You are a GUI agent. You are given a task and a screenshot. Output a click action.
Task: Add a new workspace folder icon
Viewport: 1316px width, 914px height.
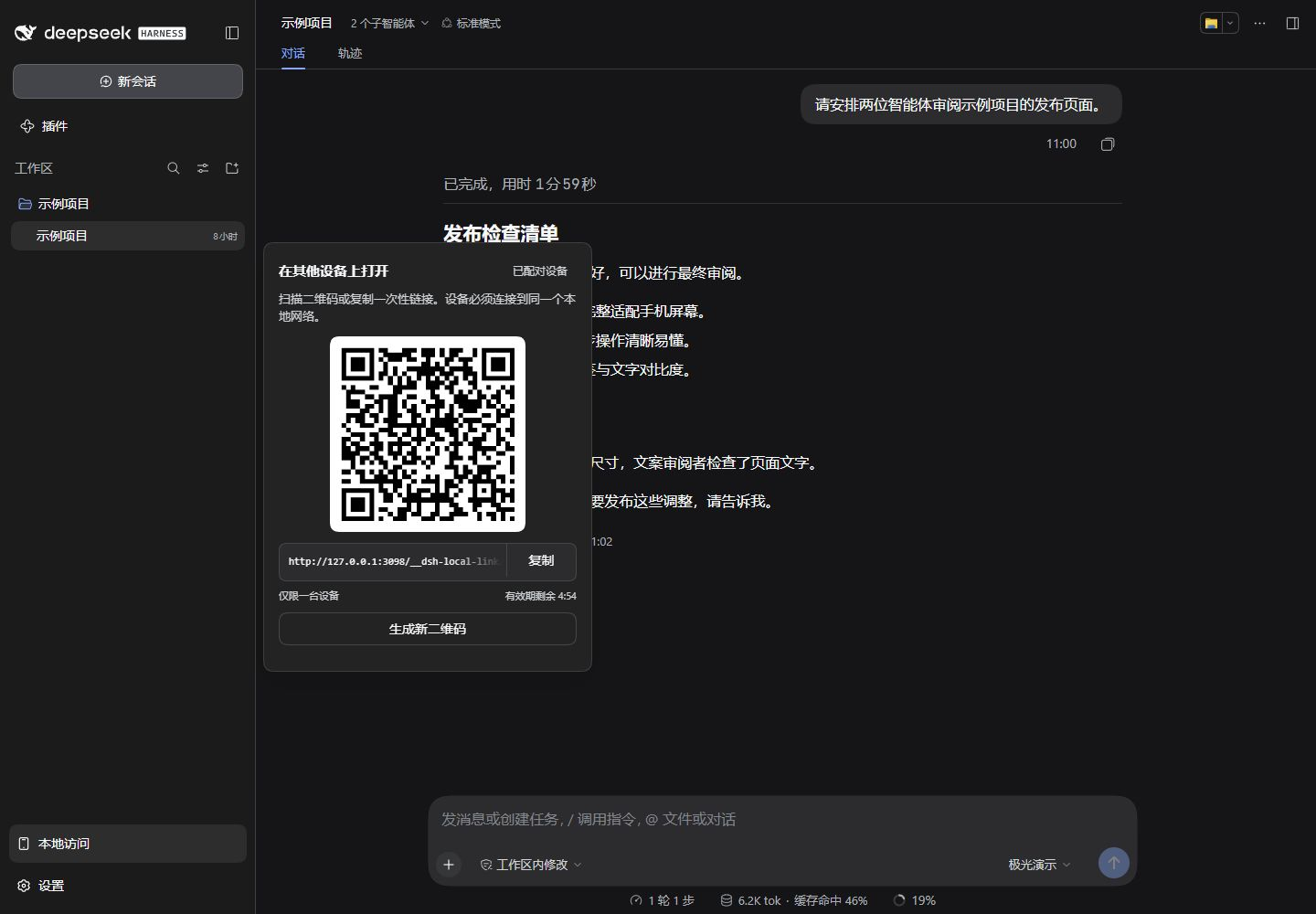[x=232, y=168]
